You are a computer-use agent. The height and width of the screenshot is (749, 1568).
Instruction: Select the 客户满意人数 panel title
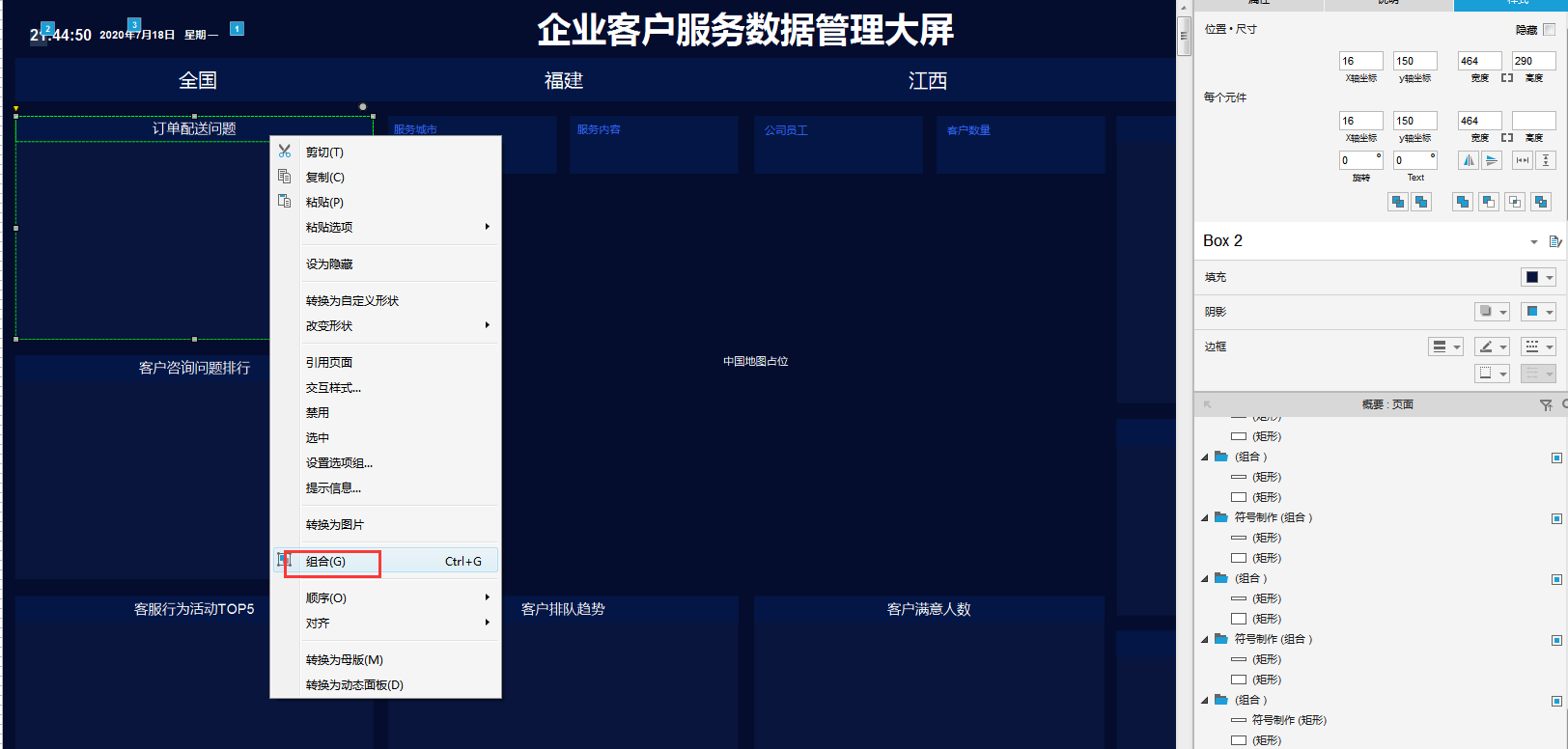click(929, 609)
